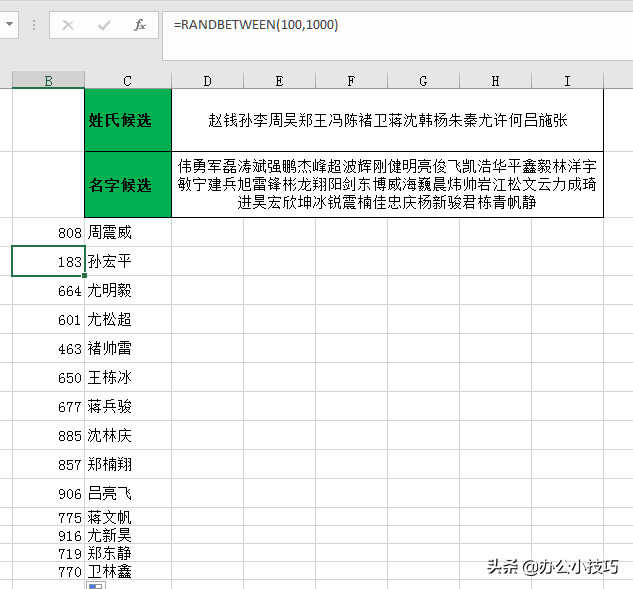Screen dimensions: 633x589
Task: Open the Insert Function fx dialog
Action: coord(140,25)
